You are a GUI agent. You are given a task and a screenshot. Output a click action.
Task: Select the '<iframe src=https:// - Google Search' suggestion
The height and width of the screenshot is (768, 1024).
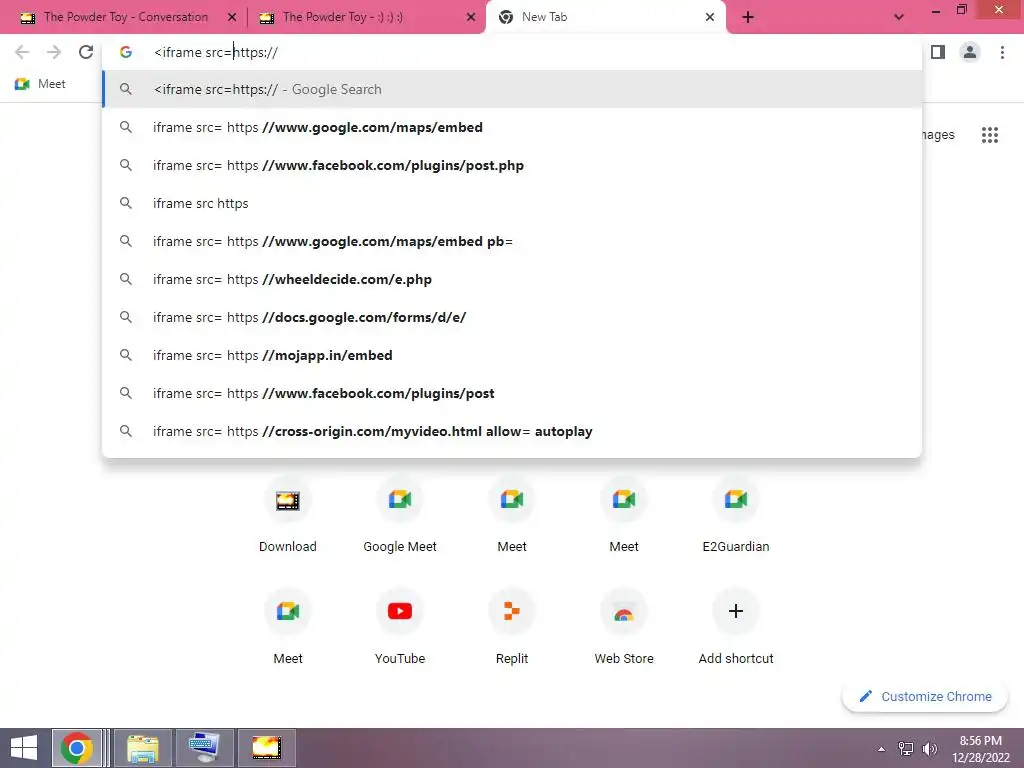tap(513, 89)
